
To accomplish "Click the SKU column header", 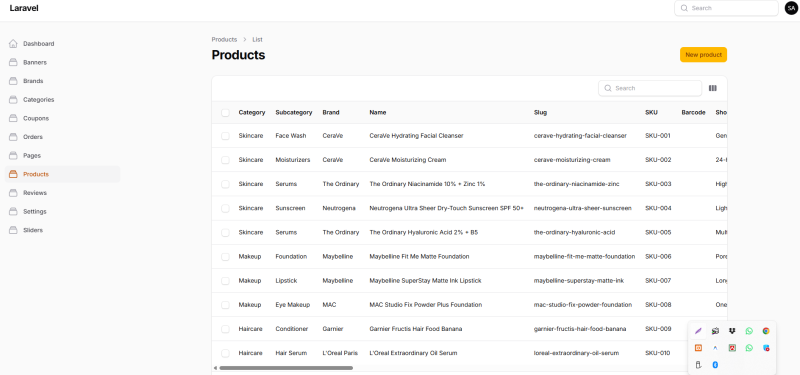I will 651,112.
